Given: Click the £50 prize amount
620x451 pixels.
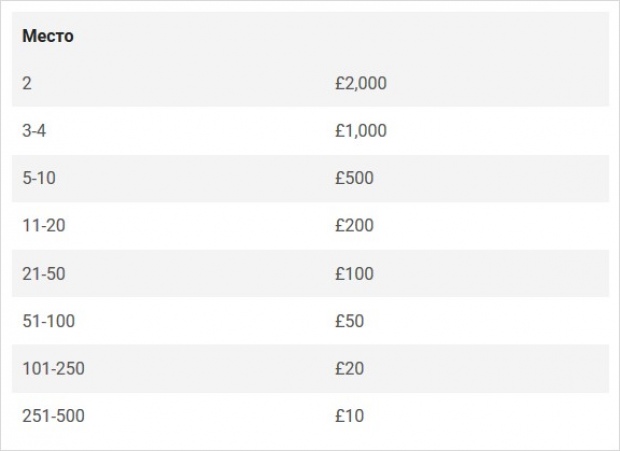Looking at the screenshot, I should [349, 321].
